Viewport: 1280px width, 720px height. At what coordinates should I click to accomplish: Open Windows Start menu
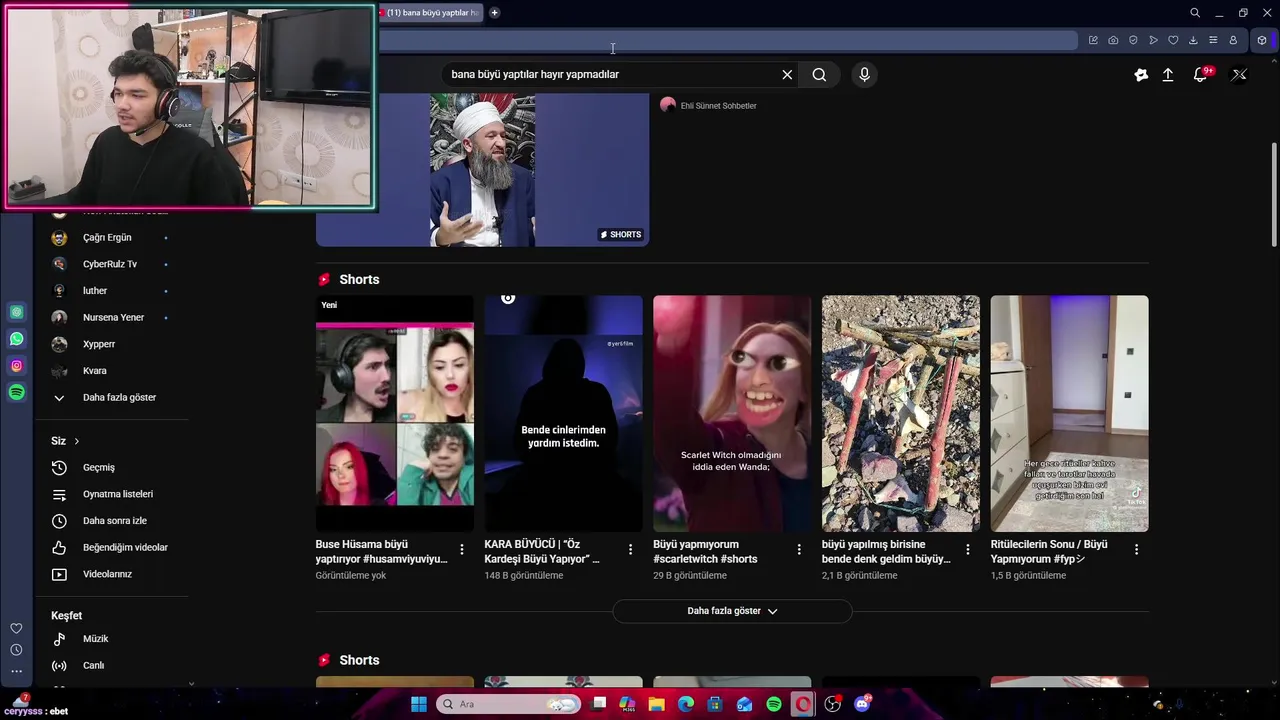419,704
